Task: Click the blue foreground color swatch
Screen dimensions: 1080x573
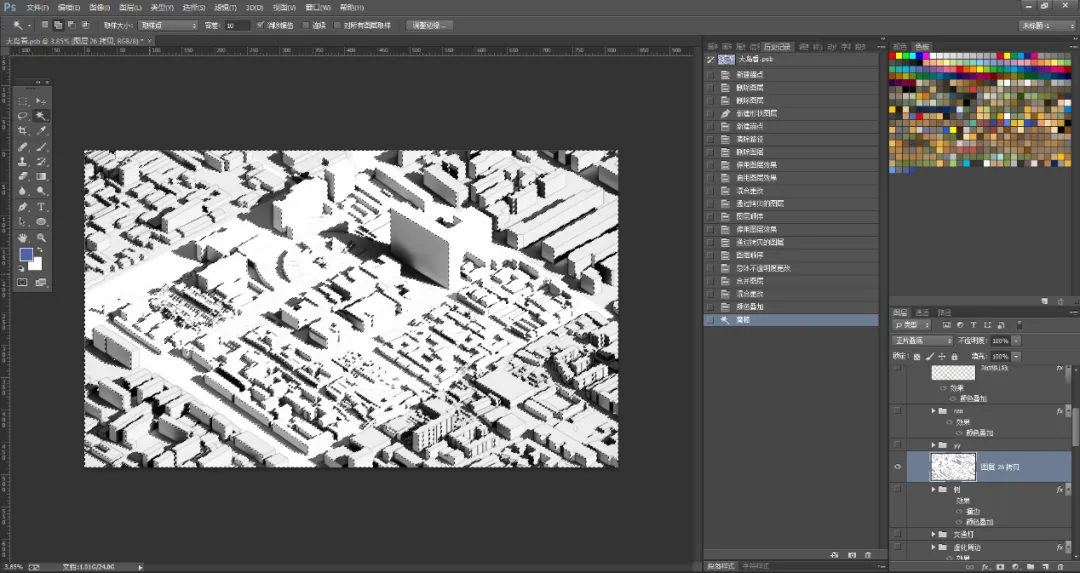Action: [26, 255]
